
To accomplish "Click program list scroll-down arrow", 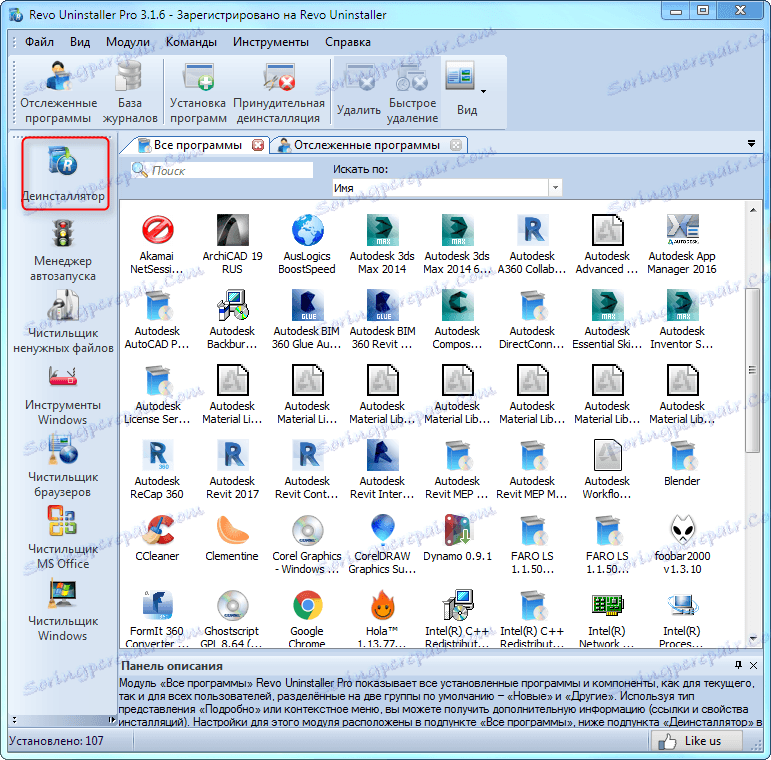I will pos(752,639).
